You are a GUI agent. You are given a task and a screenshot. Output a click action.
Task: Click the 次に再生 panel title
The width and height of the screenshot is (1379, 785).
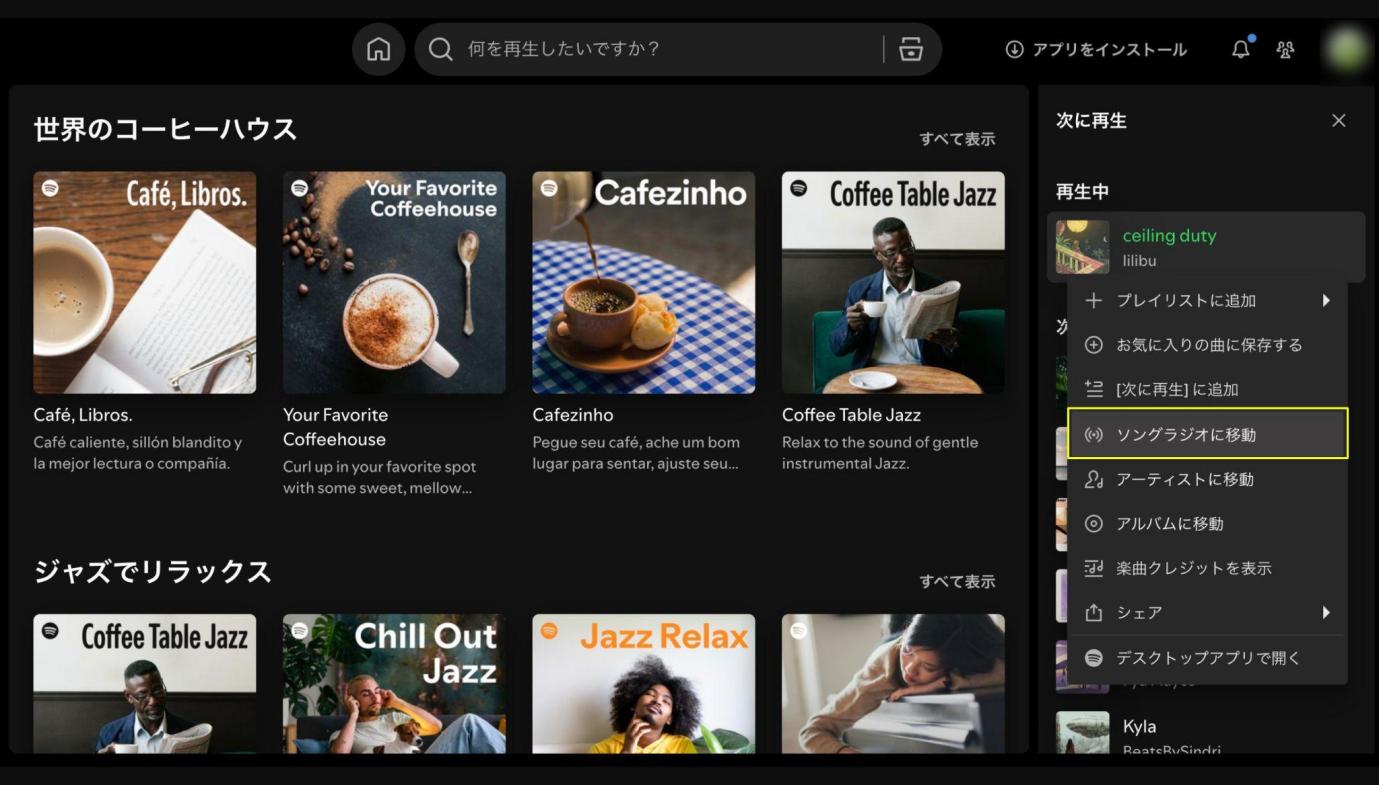click(x=1091, y=120)
